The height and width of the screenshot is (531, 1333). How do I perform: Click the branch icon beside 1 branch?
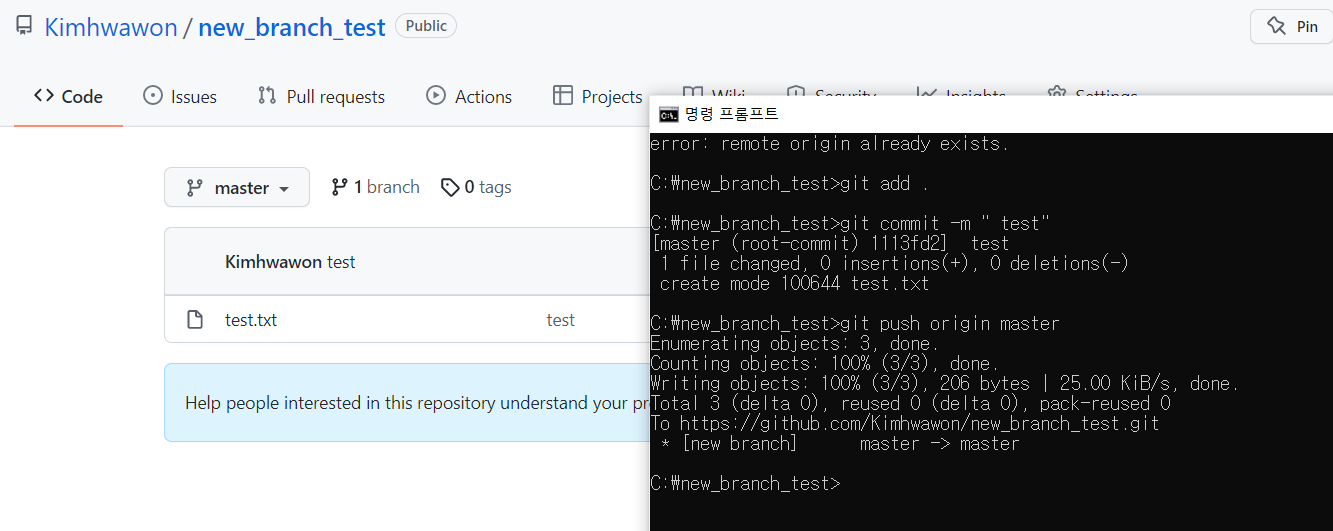[339, 187]
